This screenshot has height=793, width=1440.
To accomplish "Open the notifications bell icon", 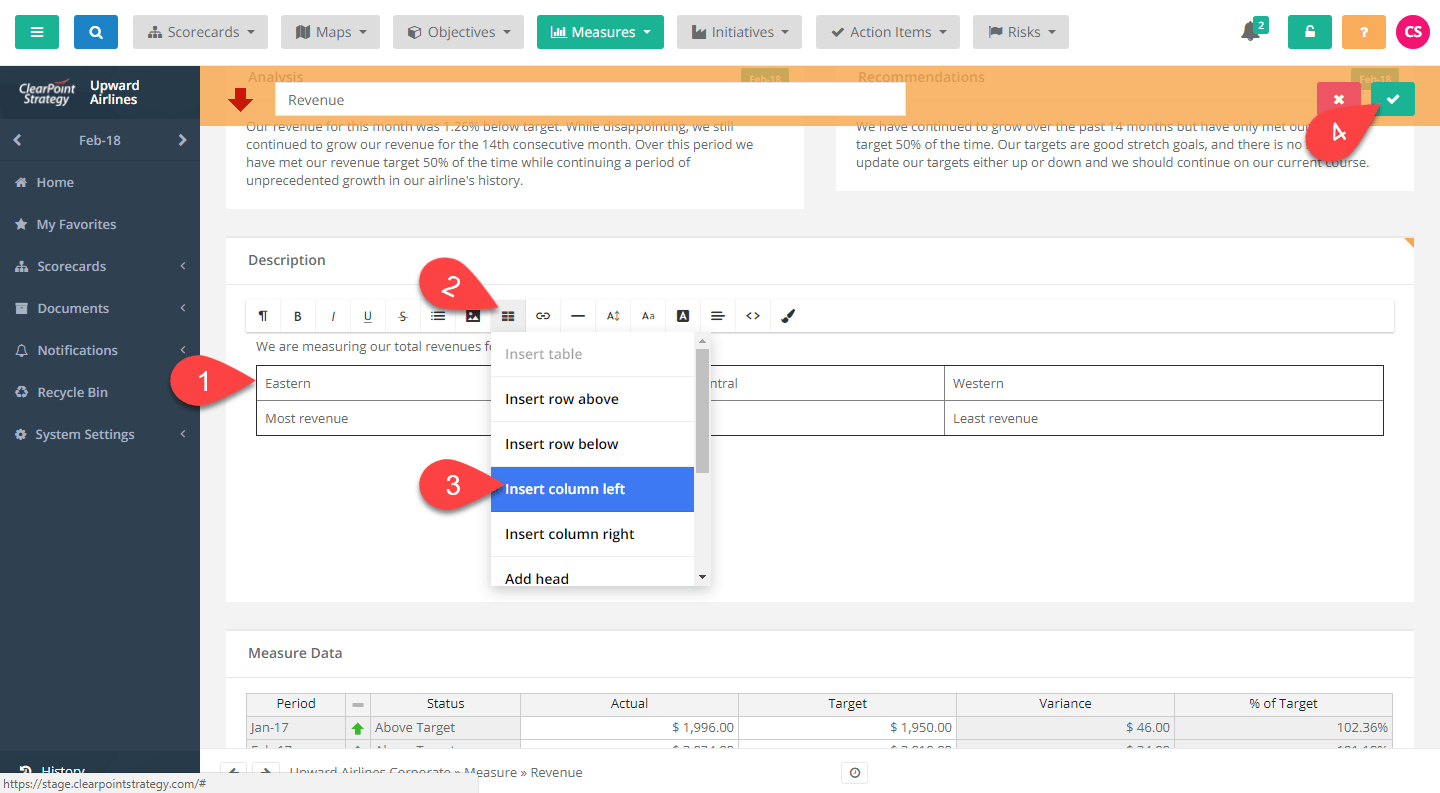I will tap(1250, 32).
